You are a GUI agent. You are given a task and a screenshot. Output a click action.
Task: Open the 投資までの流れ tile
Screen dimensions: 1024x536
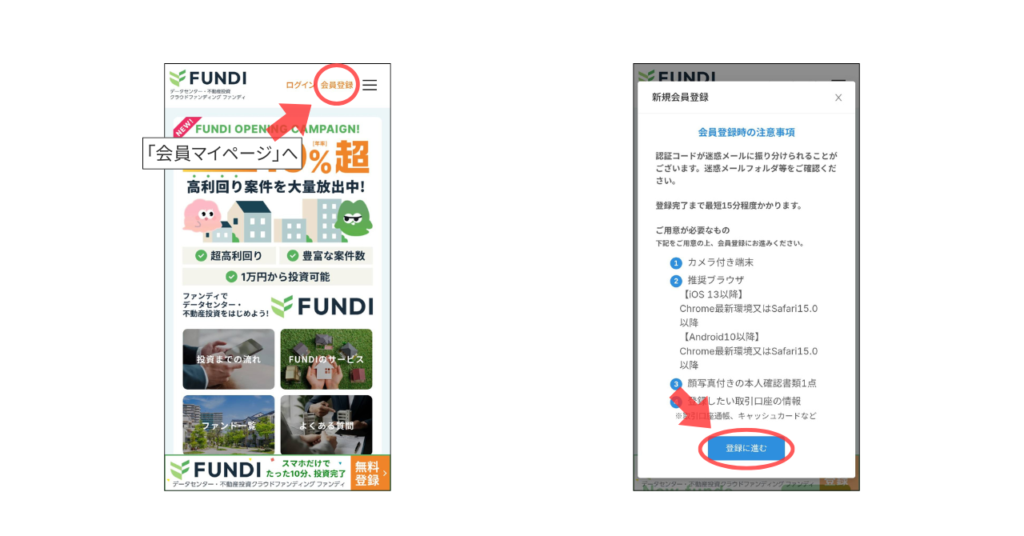pyautogui.click(x=229, y=359)
